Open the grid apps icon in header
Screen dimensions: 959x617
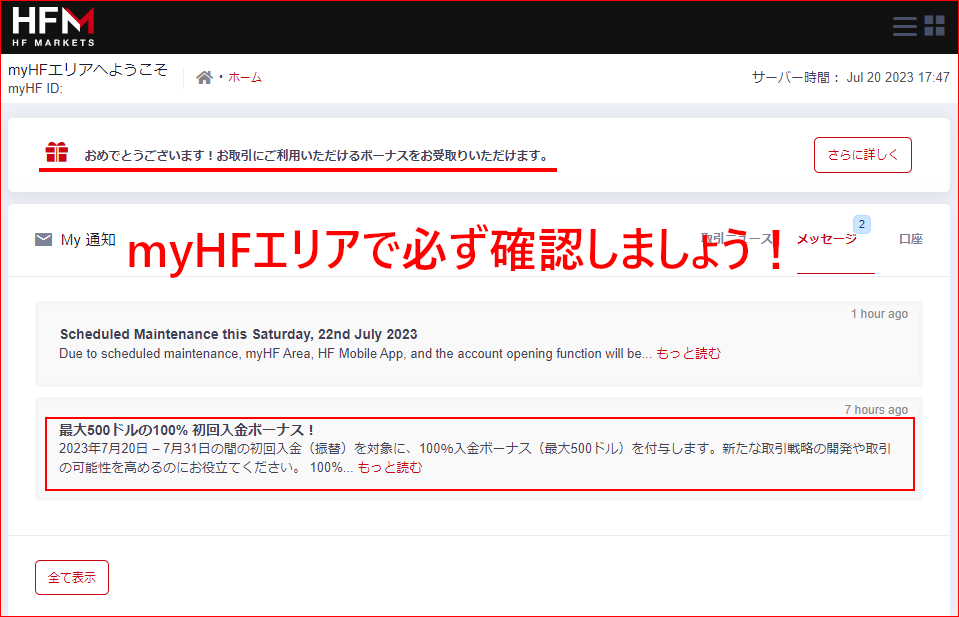tap(935, 26)
